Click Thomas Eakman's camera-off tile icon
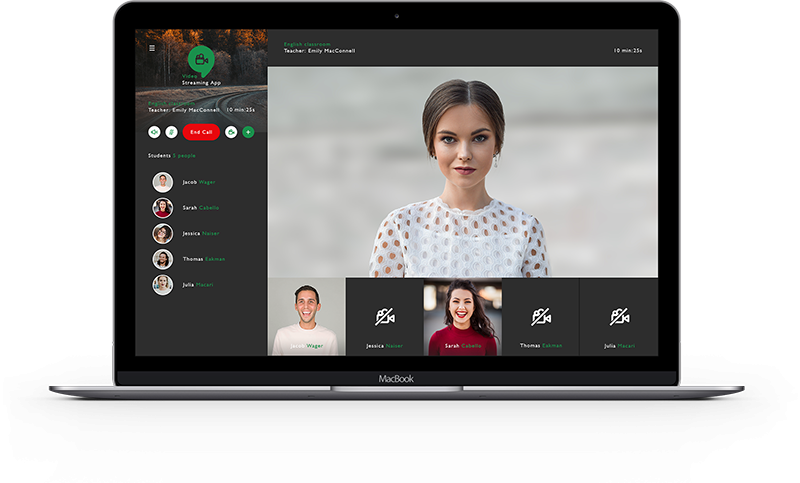This screenshot has height=483, width=800. pos(540,316)
